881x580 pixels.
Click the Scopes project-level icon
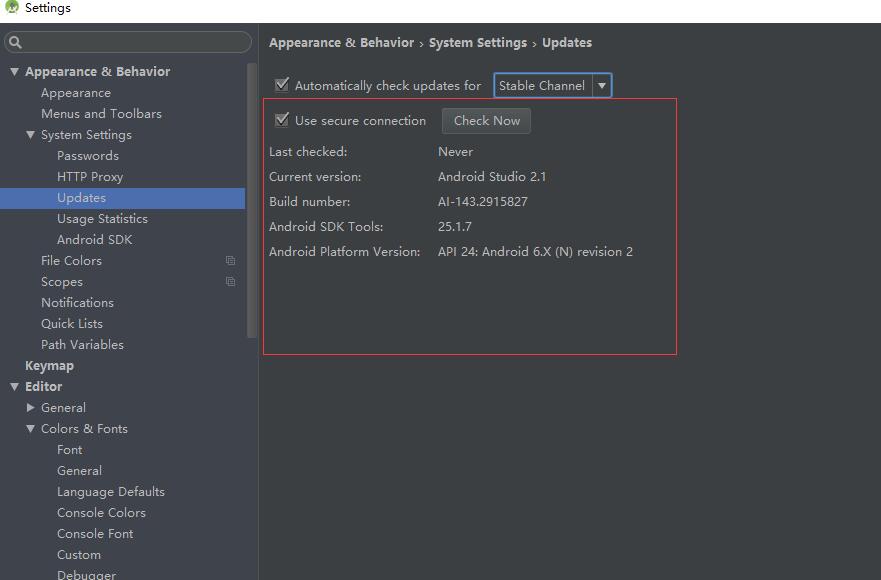click(x=230, y=282)
